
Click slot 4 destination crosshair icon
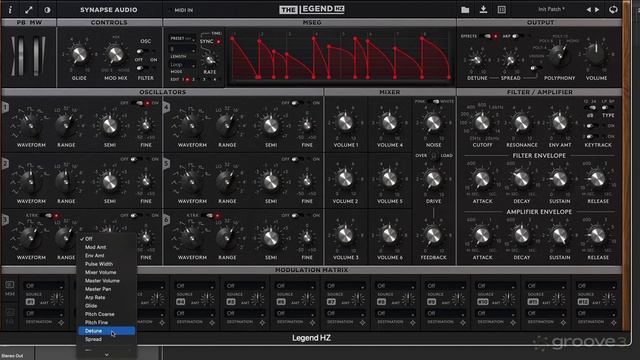pos(212,322)
